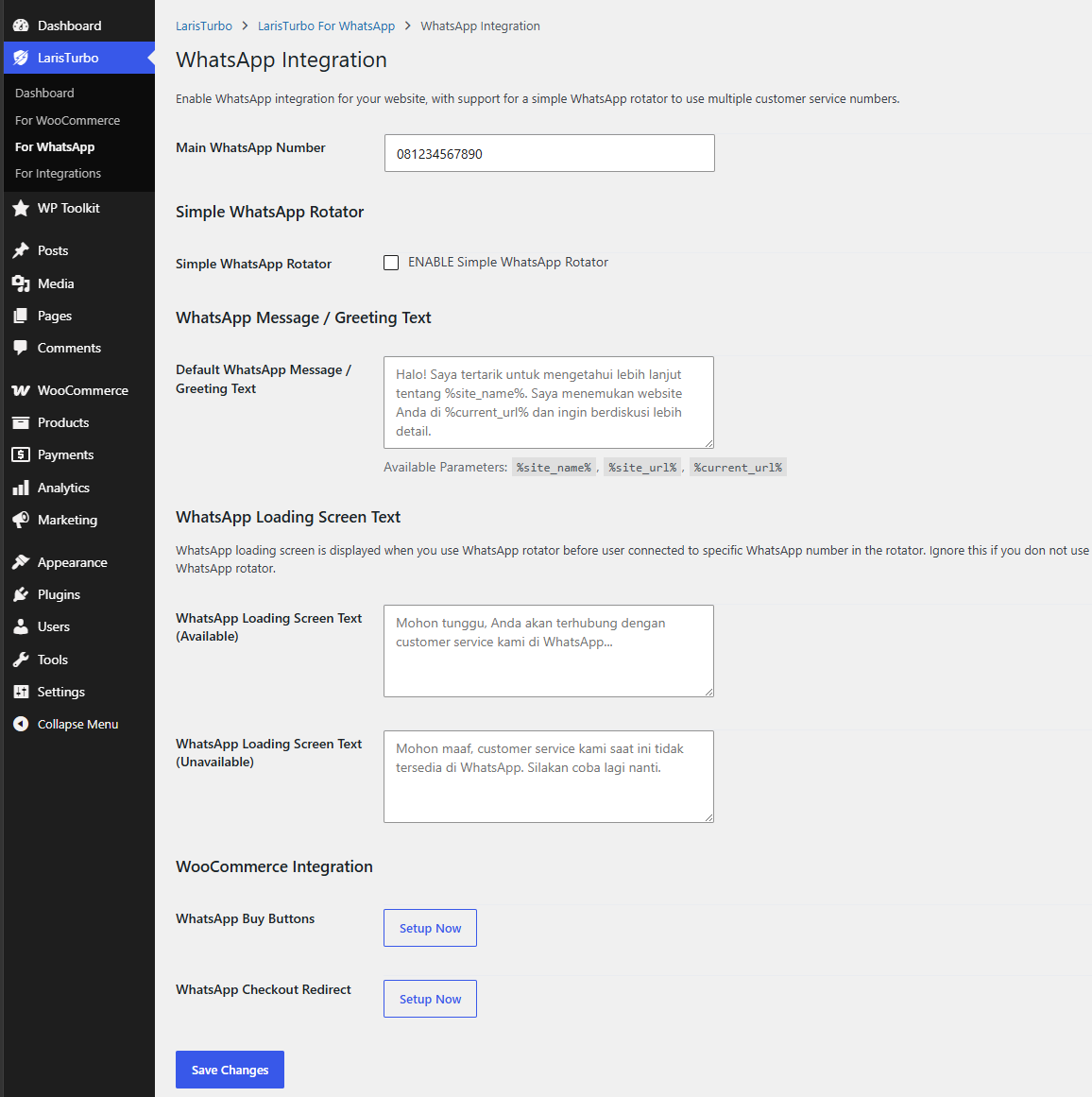Open LarisTurbo Dashboard submenu item
The height and width of the screenshot is (1097, 1092).
(x=44, y=93)
